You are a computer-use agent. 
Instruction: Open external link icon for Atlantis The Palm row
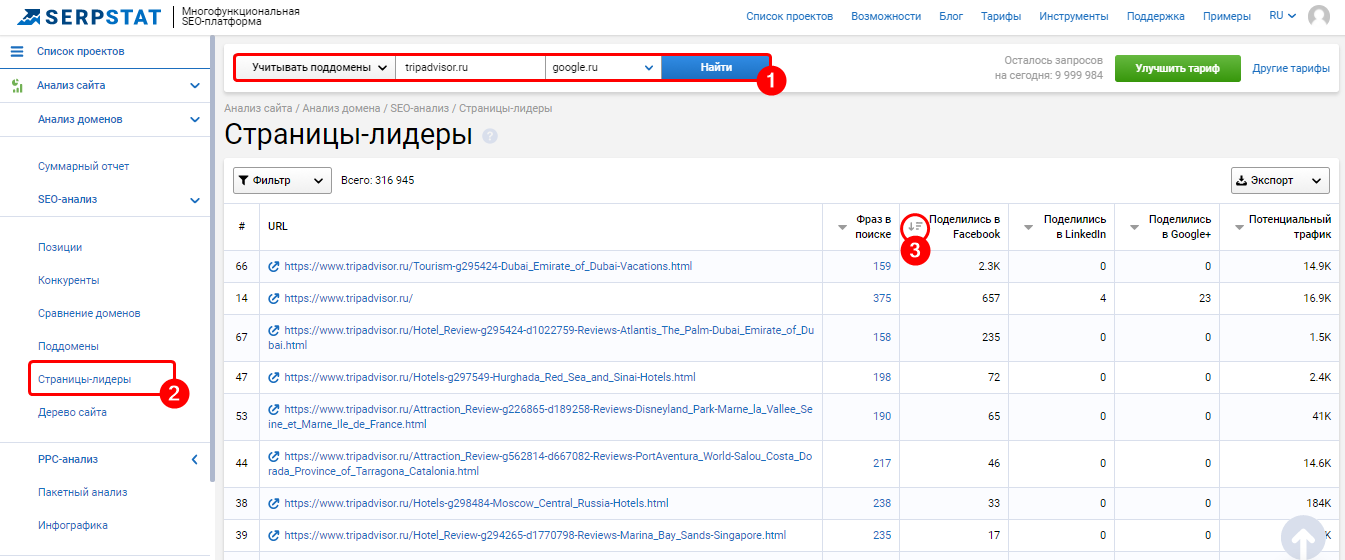(x=274, y=330)
